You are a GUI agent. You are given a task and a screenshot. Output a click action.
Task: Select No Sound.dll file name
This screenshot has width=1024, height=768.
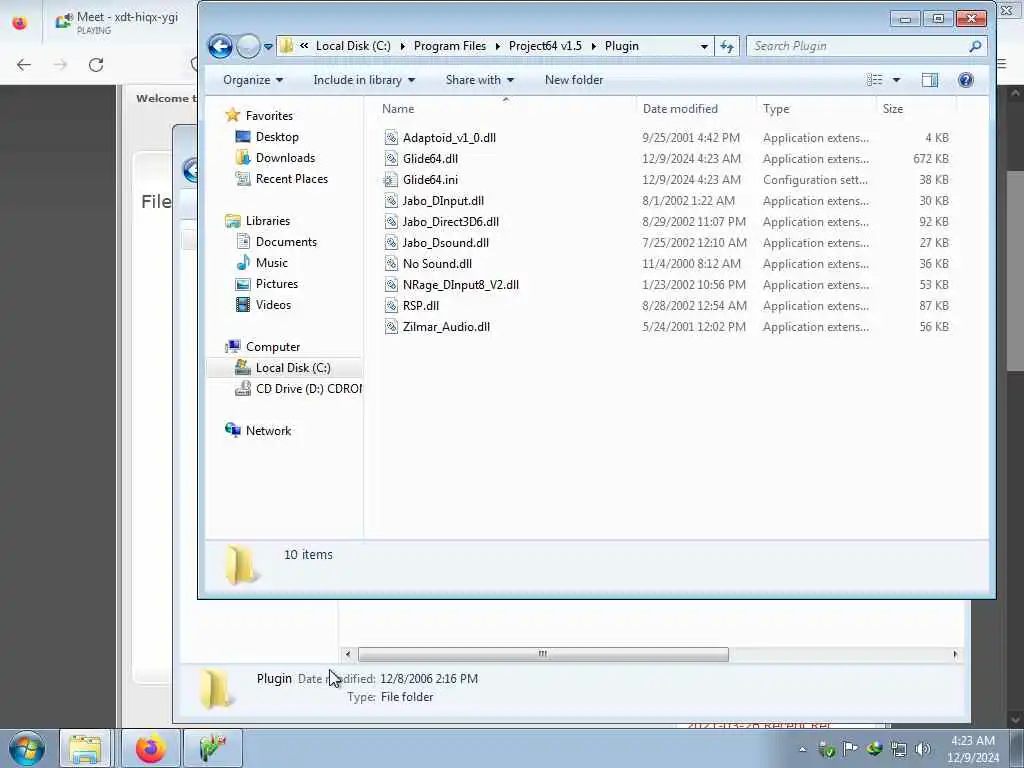click(438, 264)
